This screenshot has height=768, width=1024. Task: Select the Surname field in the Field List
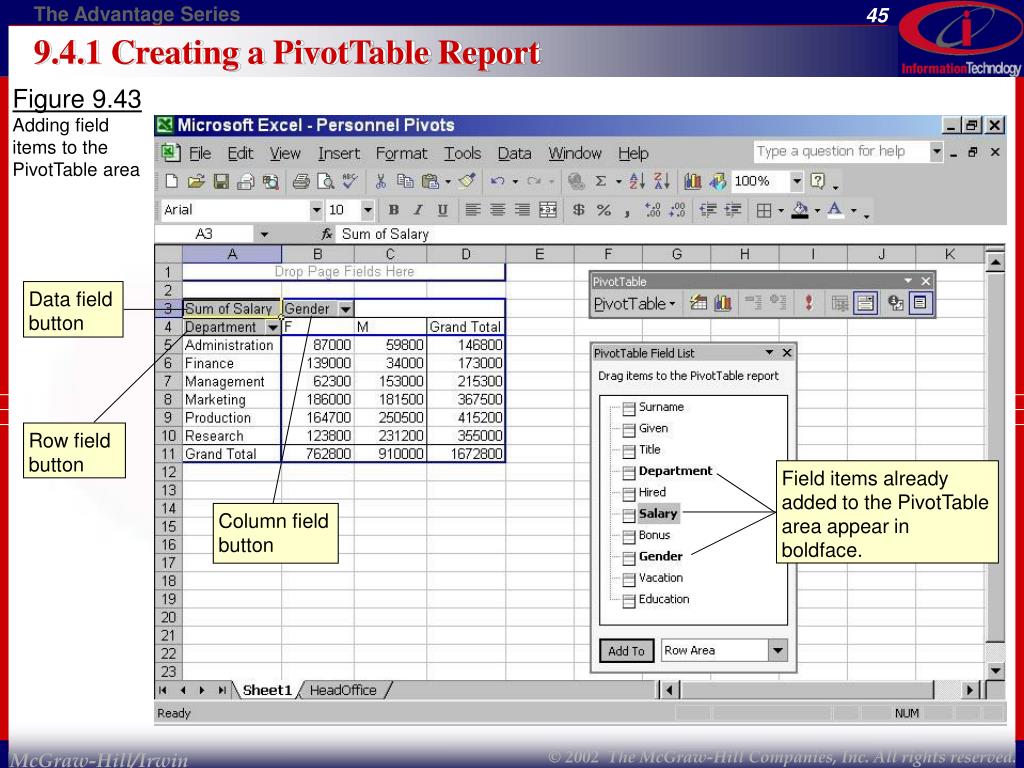coord(661,407)
